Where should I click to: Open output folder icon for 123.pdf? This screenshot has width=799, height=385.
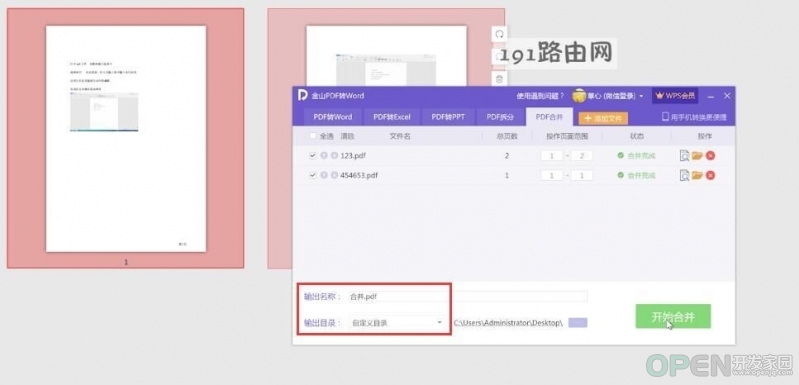coord(698,155)
